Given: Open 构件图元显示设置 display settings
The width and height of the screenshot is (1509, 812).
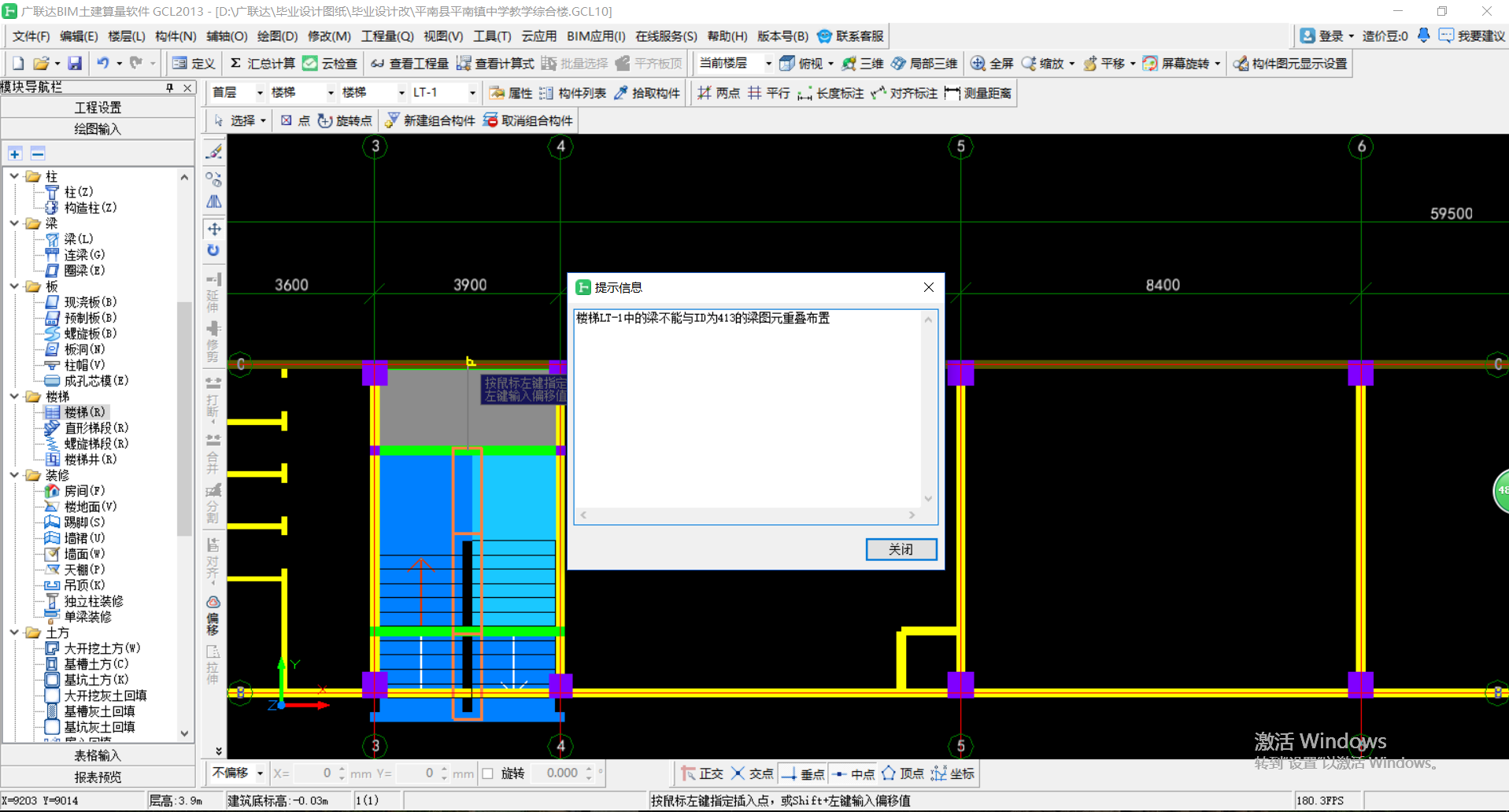Looking at the screenshot, I should (x=1290, y=64).
